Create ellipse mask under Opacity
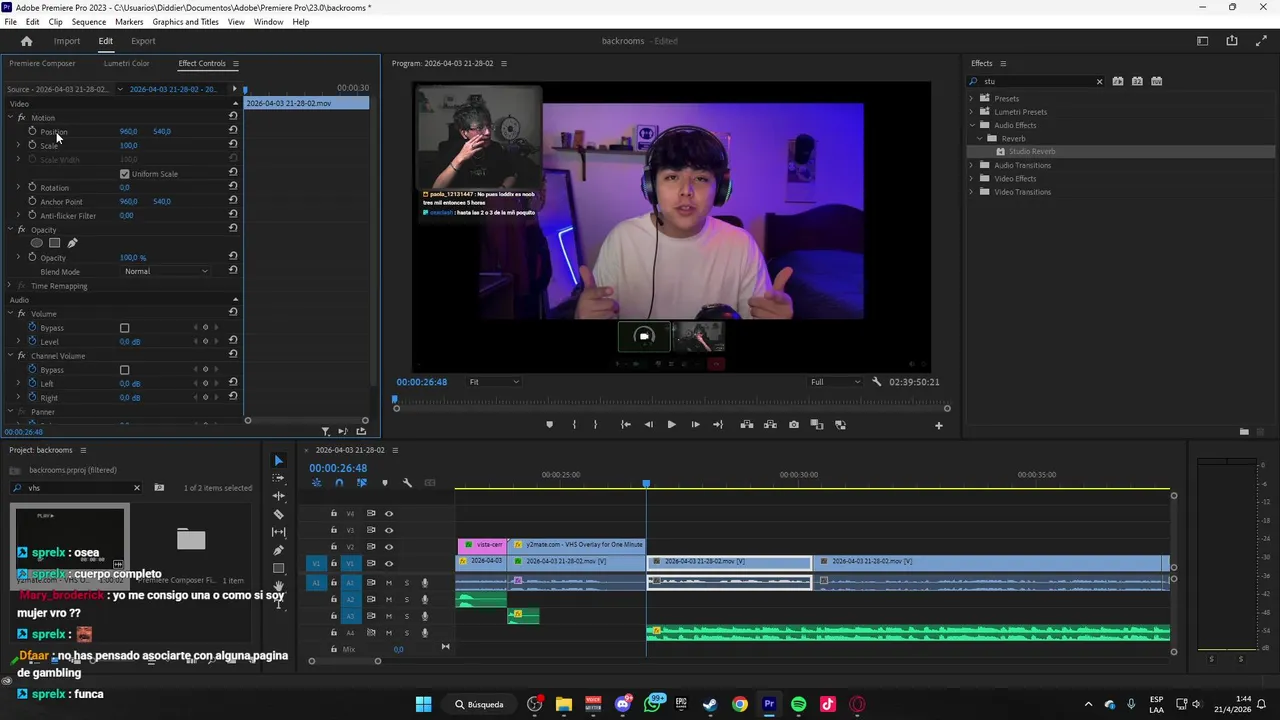This screenshot has width=1280, height=720. point(37,243)
